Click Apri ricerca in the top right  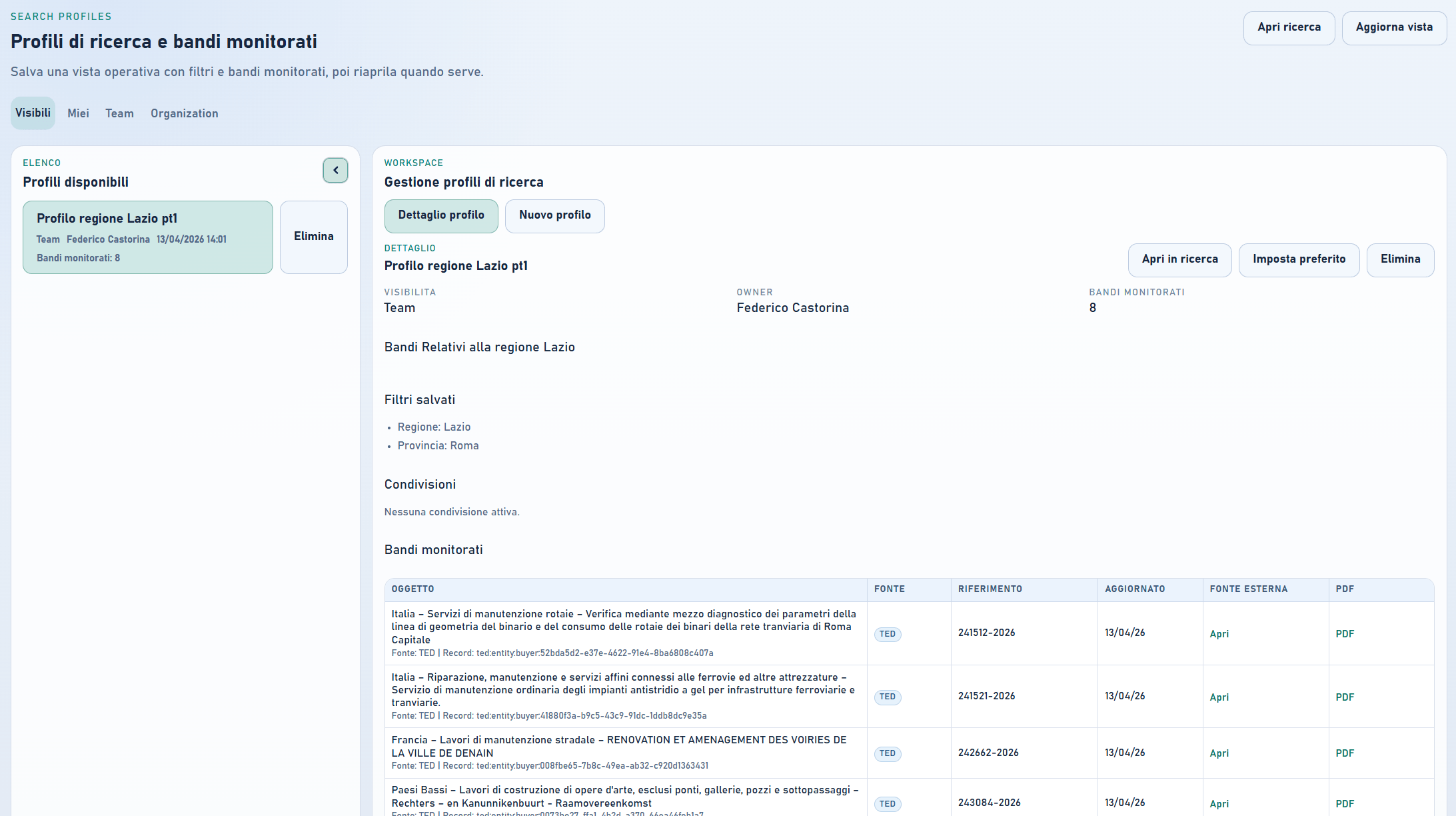pyautogui.click(x=1288, y=28)
